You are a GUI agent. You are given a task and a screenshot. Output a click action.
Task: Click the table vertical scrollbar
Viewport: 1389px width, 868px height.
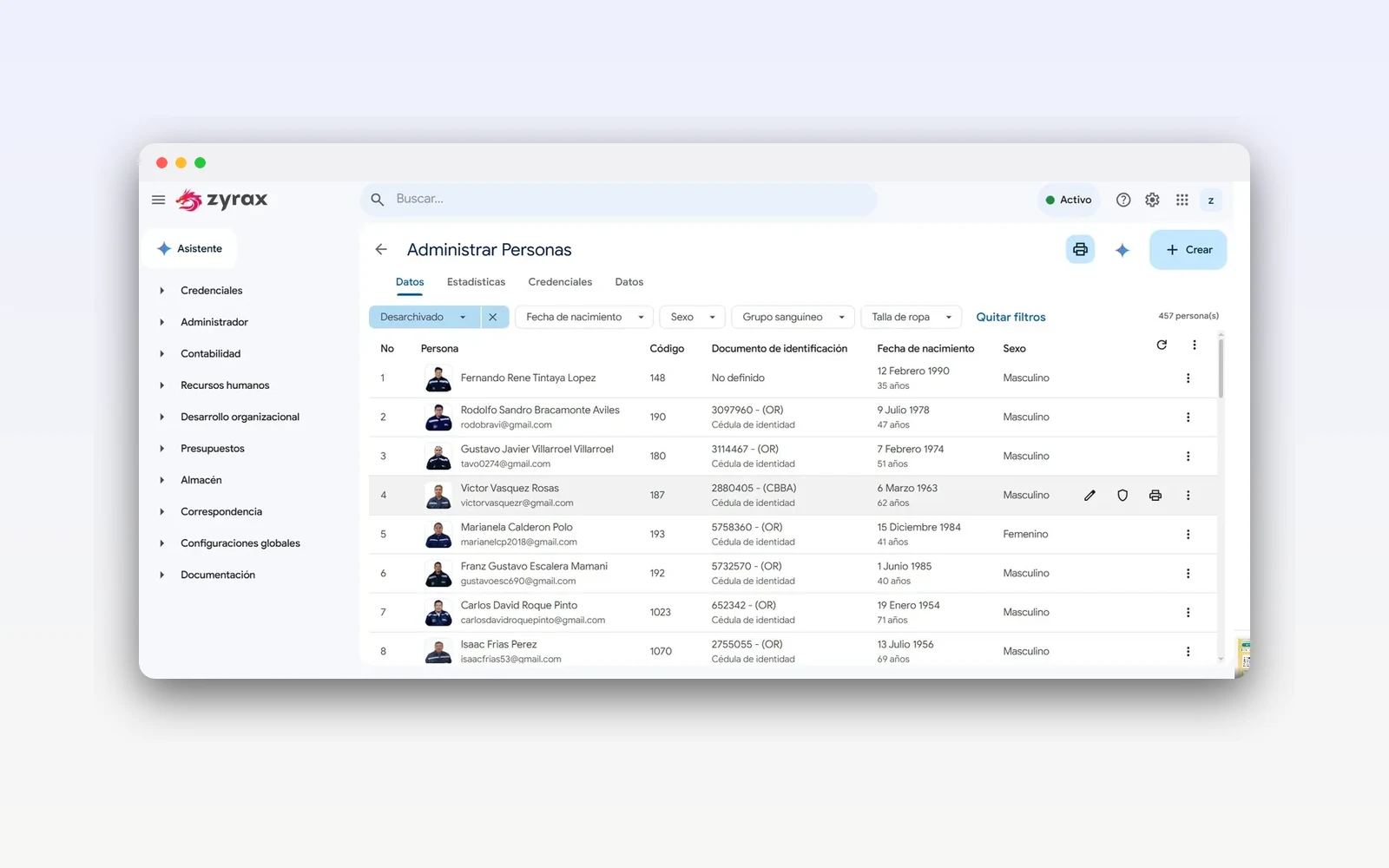pyautogui.click(x=1221, y=368)
